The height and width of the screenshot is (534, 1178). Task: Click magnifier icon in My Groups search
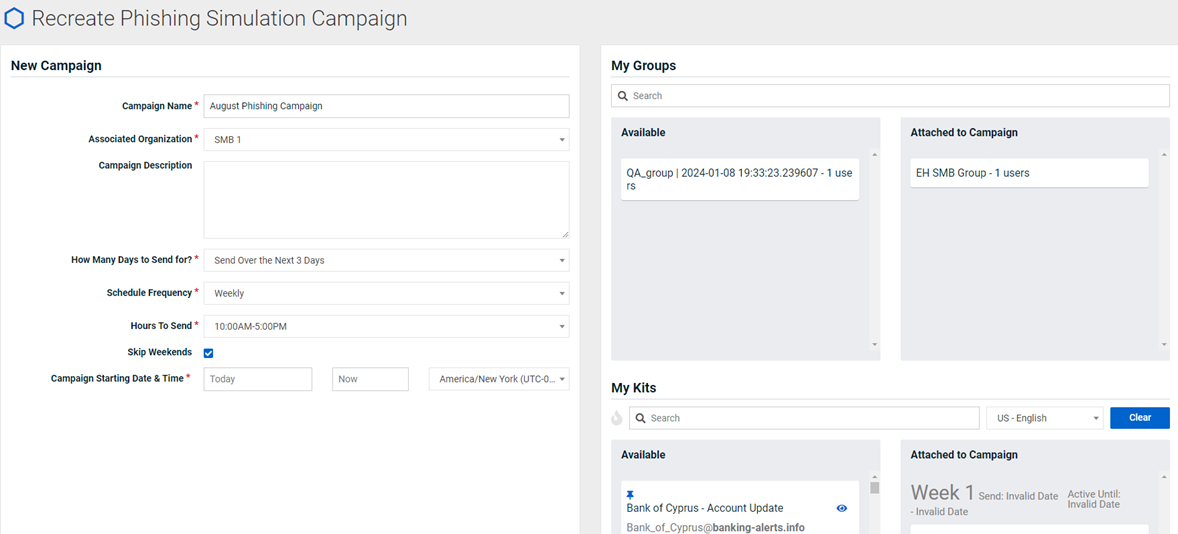[x=623, y=96]
